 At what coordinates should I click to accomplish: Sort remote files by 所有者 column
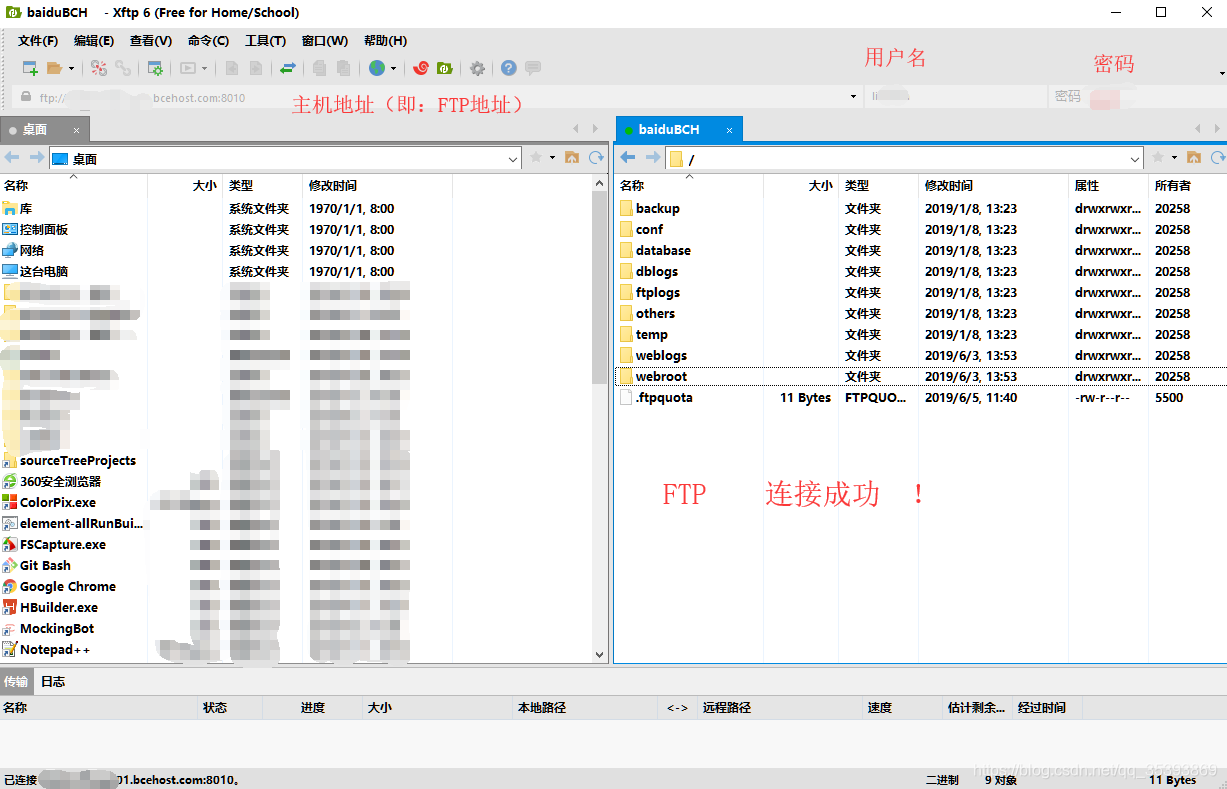(1187, 186)
